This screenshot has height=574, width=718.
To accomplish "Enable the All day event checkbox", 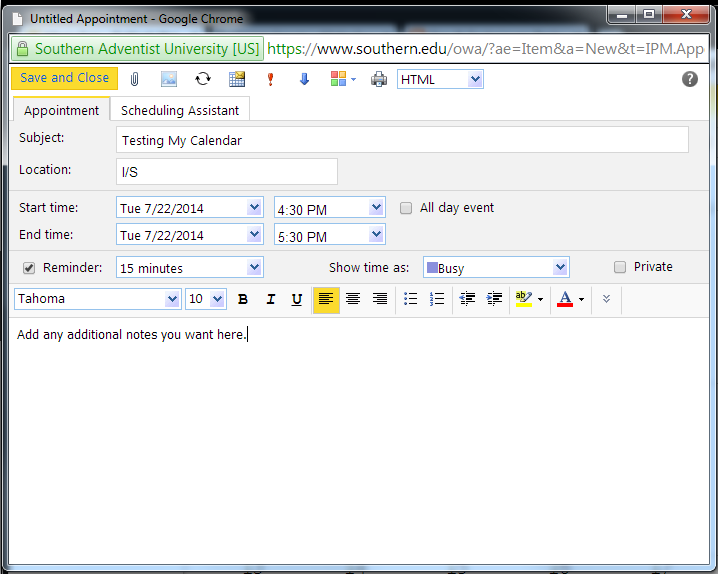I will [406, 208].
